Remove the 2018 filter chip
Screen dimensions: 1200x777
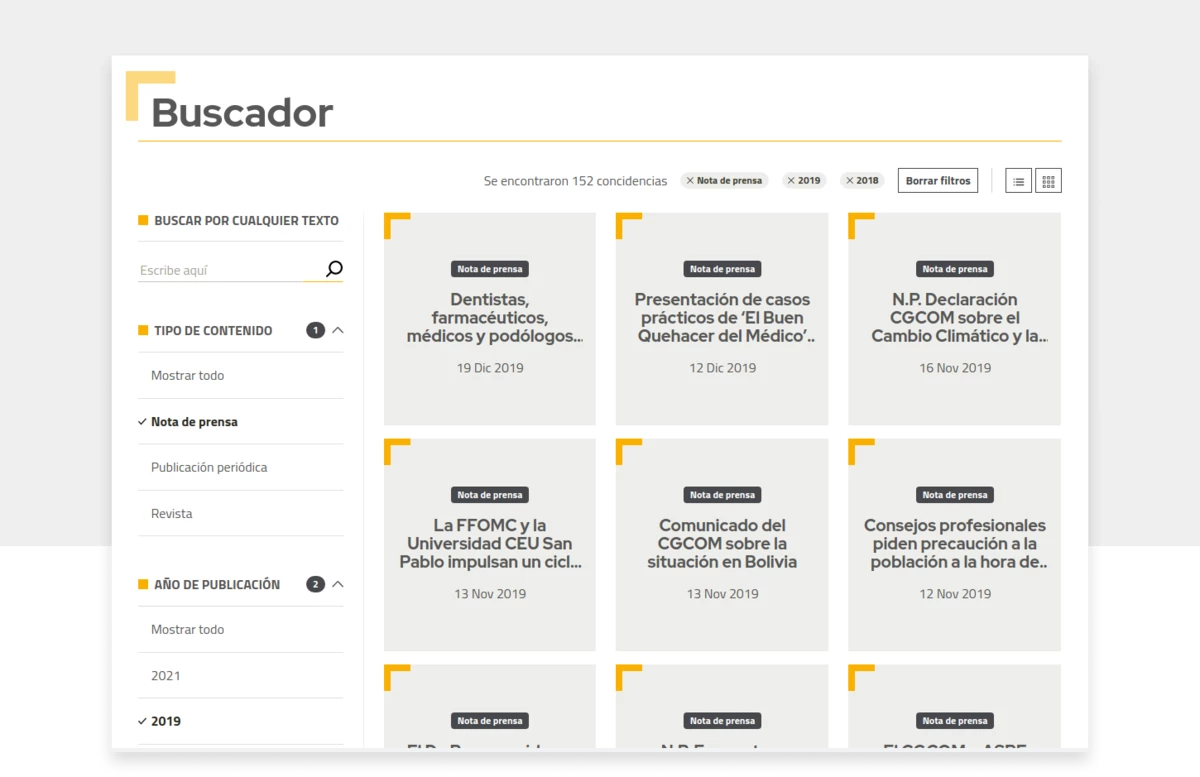(850, 181)
